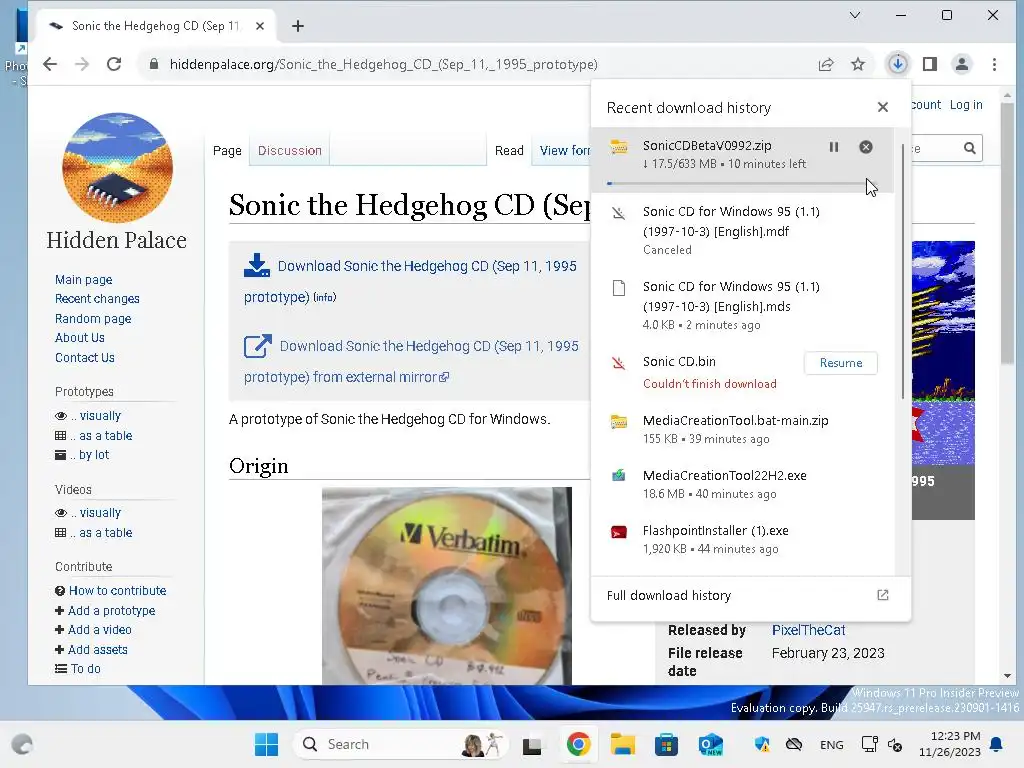View site information lock icon

coord(154,64)
